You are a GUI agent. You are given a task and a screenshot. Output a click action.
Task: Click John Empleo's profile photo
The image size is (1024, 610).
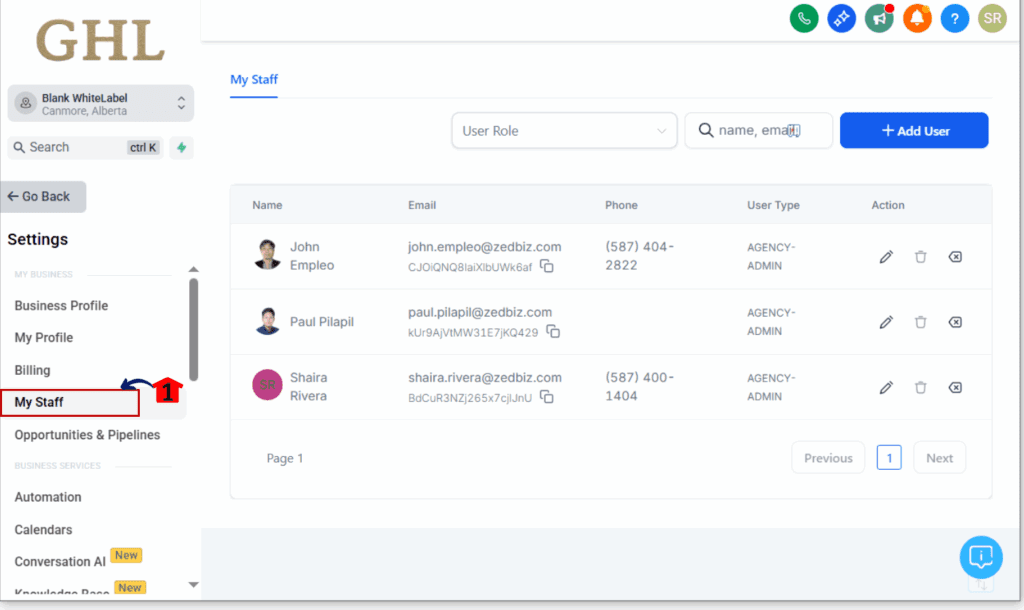[267, 255]
